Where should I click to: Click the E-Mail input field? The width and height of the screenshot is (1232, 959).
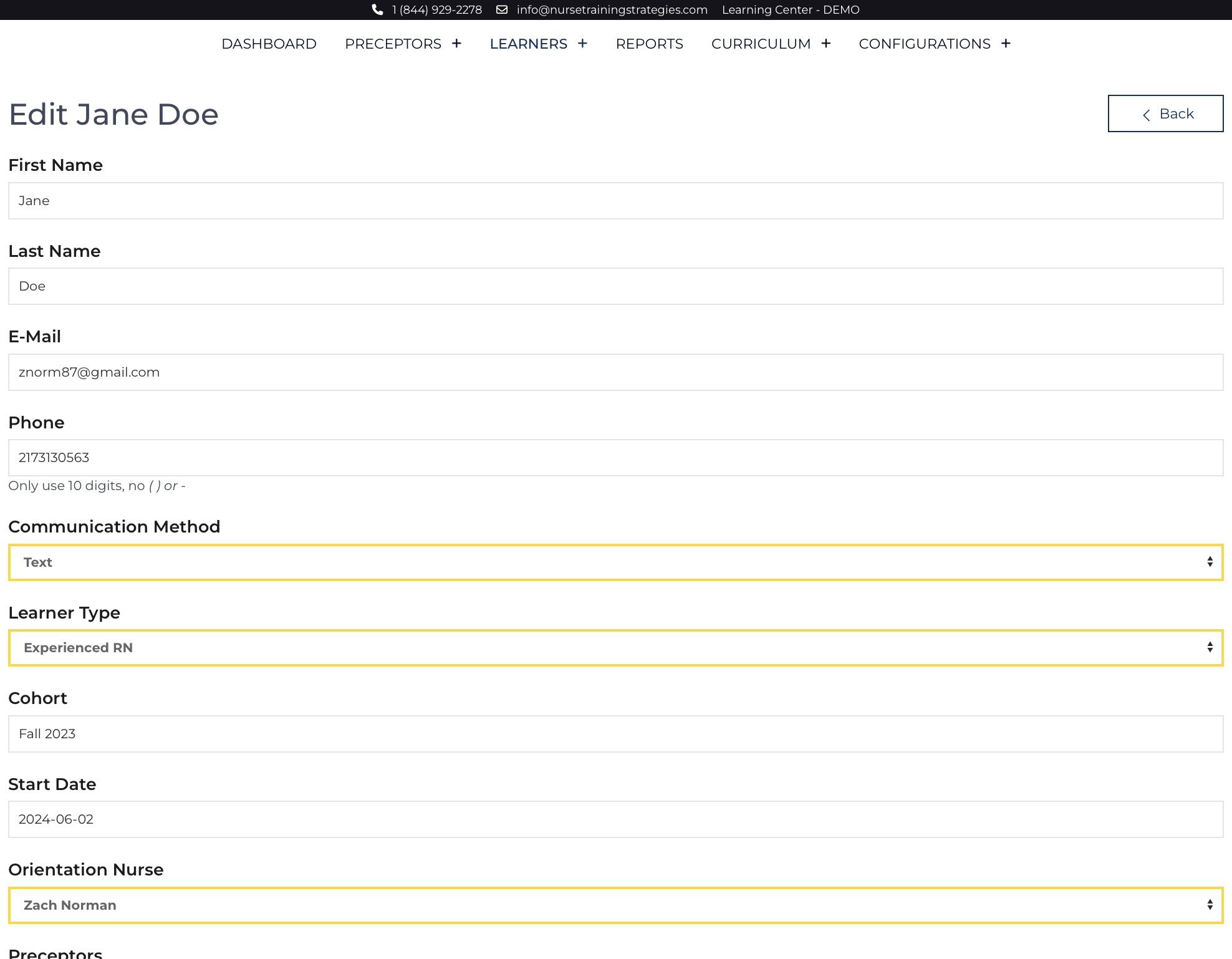(616, 372)
